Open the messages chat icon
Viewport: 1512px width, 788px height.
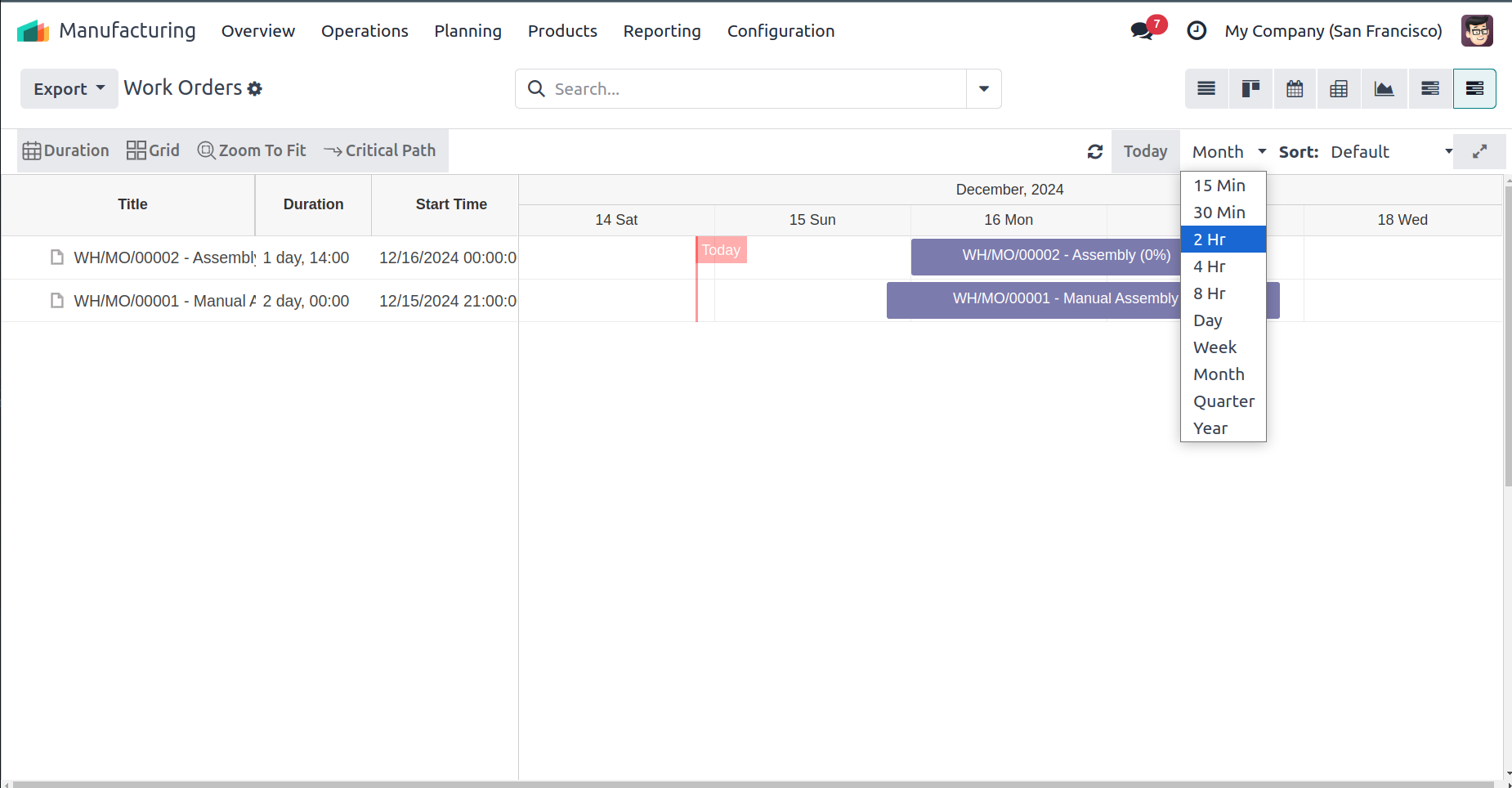click(x=1142, y=31)
